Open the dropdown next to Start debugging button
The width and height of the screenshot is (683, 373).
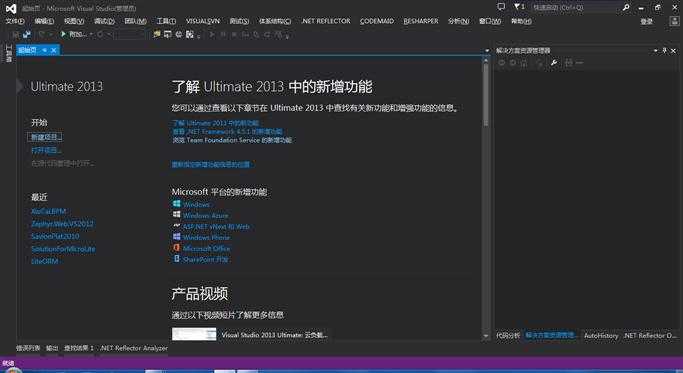91,34
